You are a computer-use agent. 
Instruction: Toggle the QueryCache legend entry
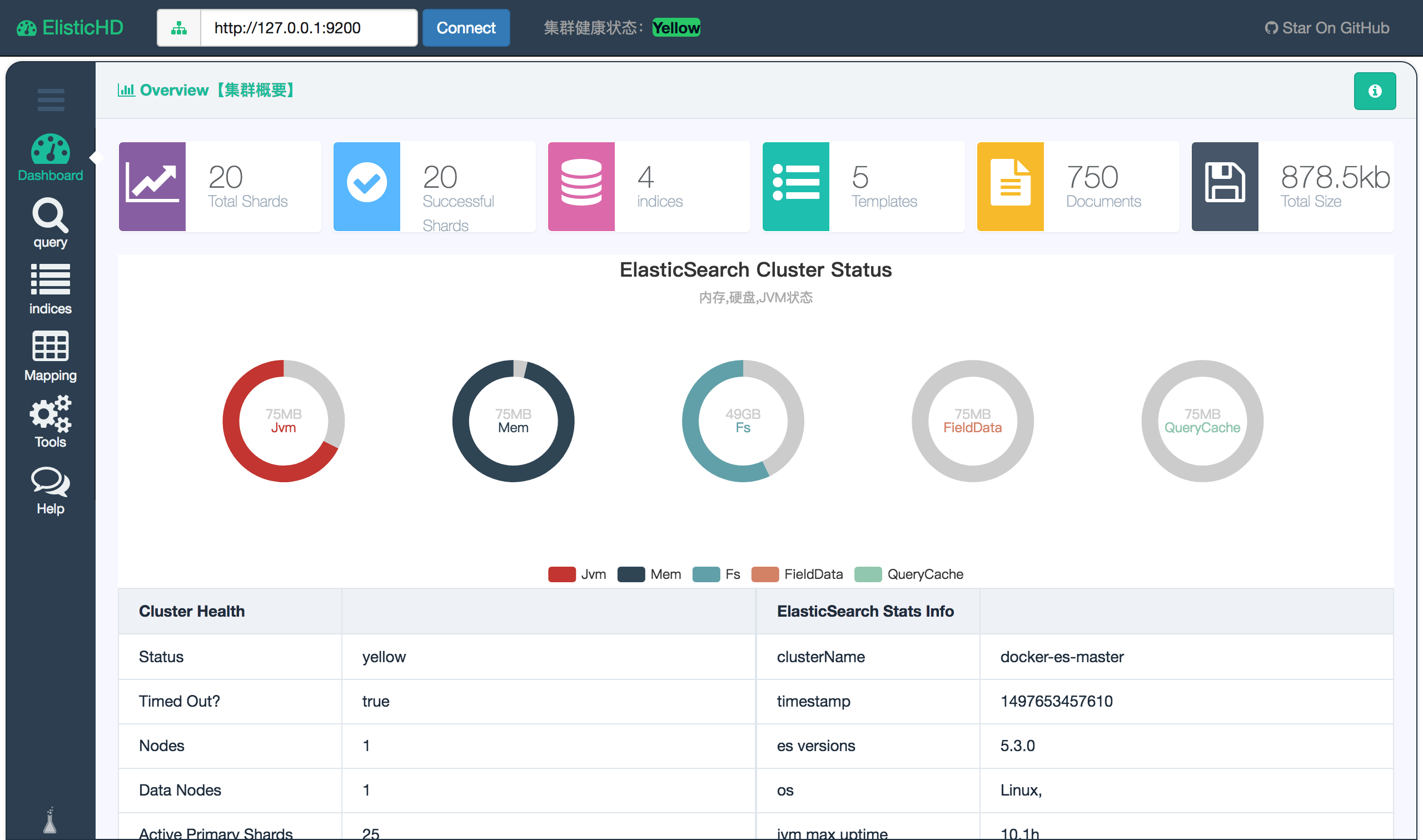click(909, 574)
